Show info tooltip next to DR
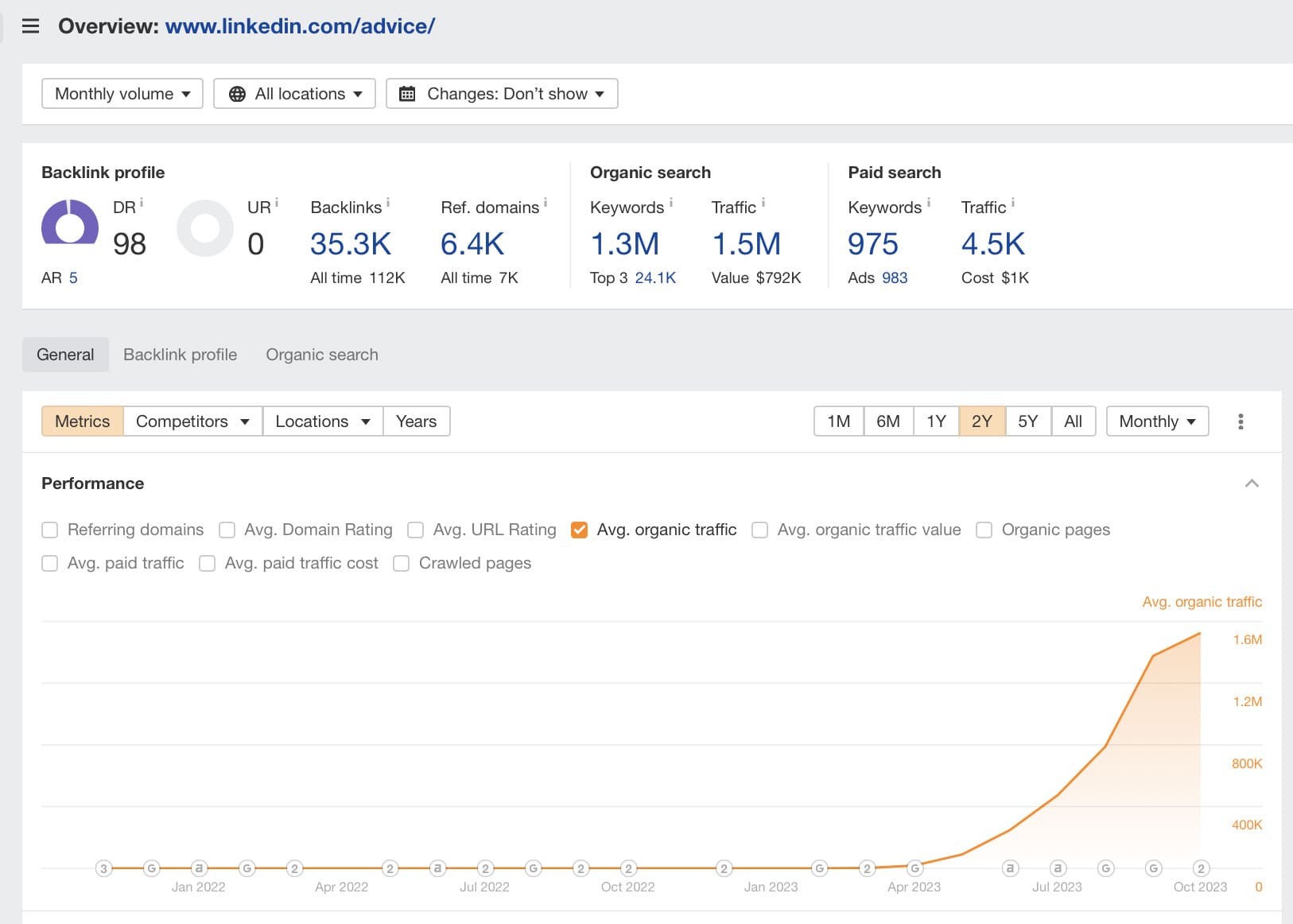1293x924 pixels. pos(142,203)
